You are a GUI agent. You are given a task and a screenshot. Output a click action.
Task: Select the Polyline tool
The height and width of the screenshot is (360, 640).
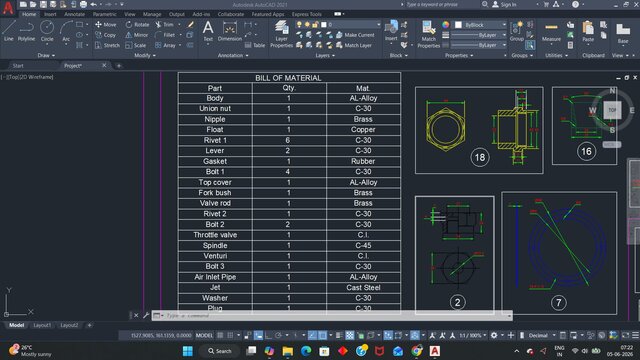[x=26, y=31]
